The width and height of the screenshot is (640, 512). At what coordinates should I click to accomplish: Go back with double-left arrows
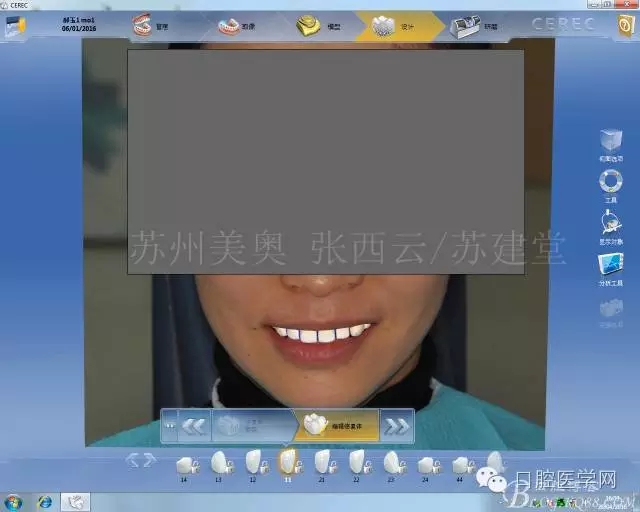pyautogui.click(x=193, y=426)
